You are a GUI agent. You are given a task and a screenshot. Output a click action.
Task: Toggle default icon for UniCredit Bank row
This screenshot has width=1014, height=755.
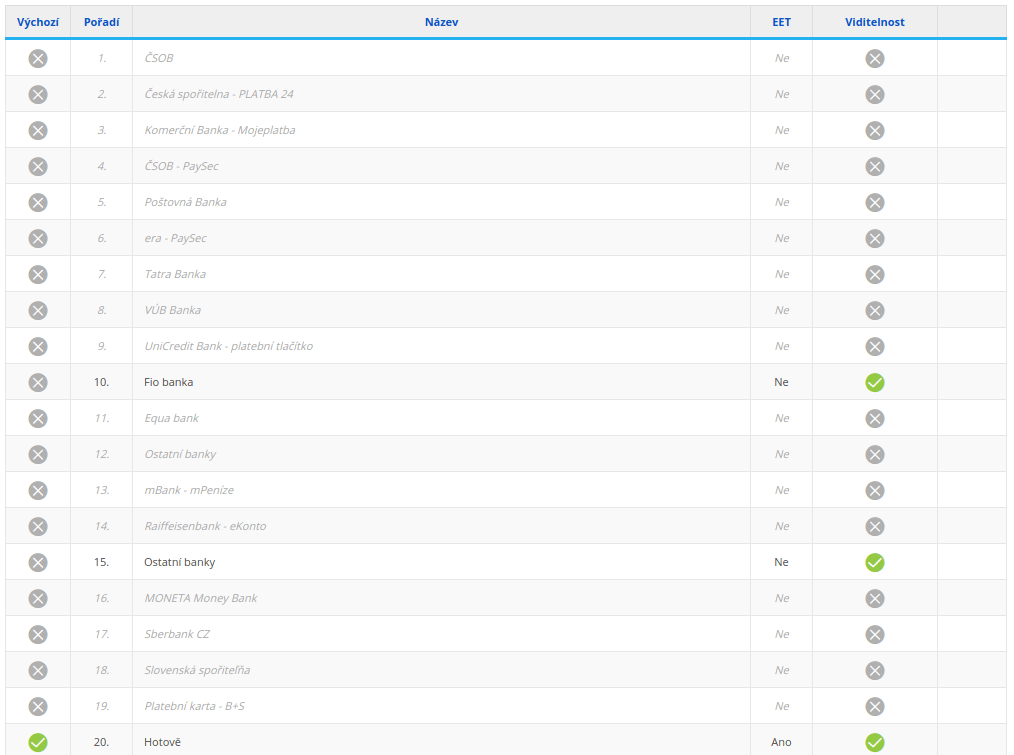click(38, 347)
